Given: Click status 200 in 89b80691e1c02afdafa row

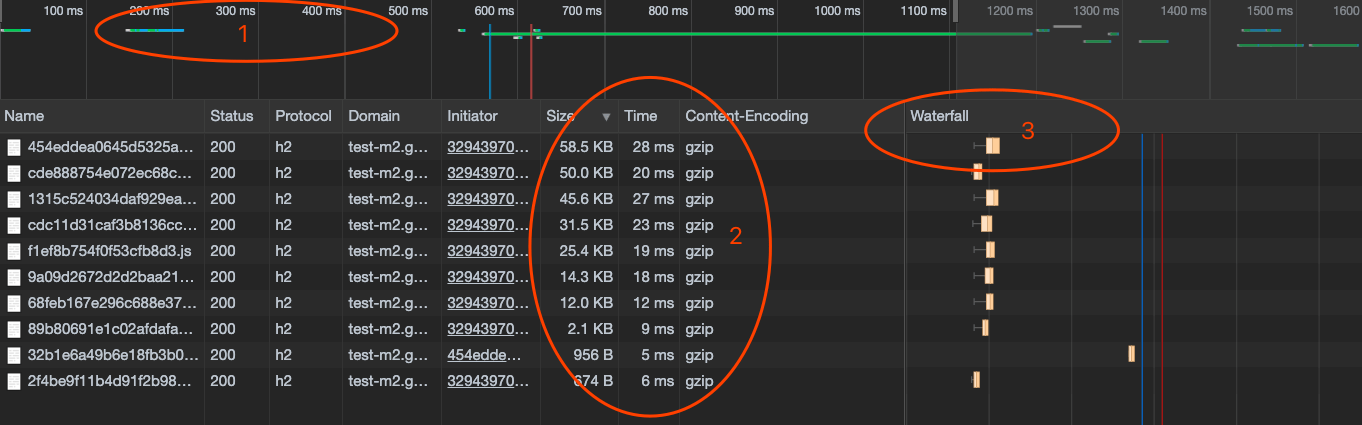Looking at the screenshot, I should click(222, 329).
